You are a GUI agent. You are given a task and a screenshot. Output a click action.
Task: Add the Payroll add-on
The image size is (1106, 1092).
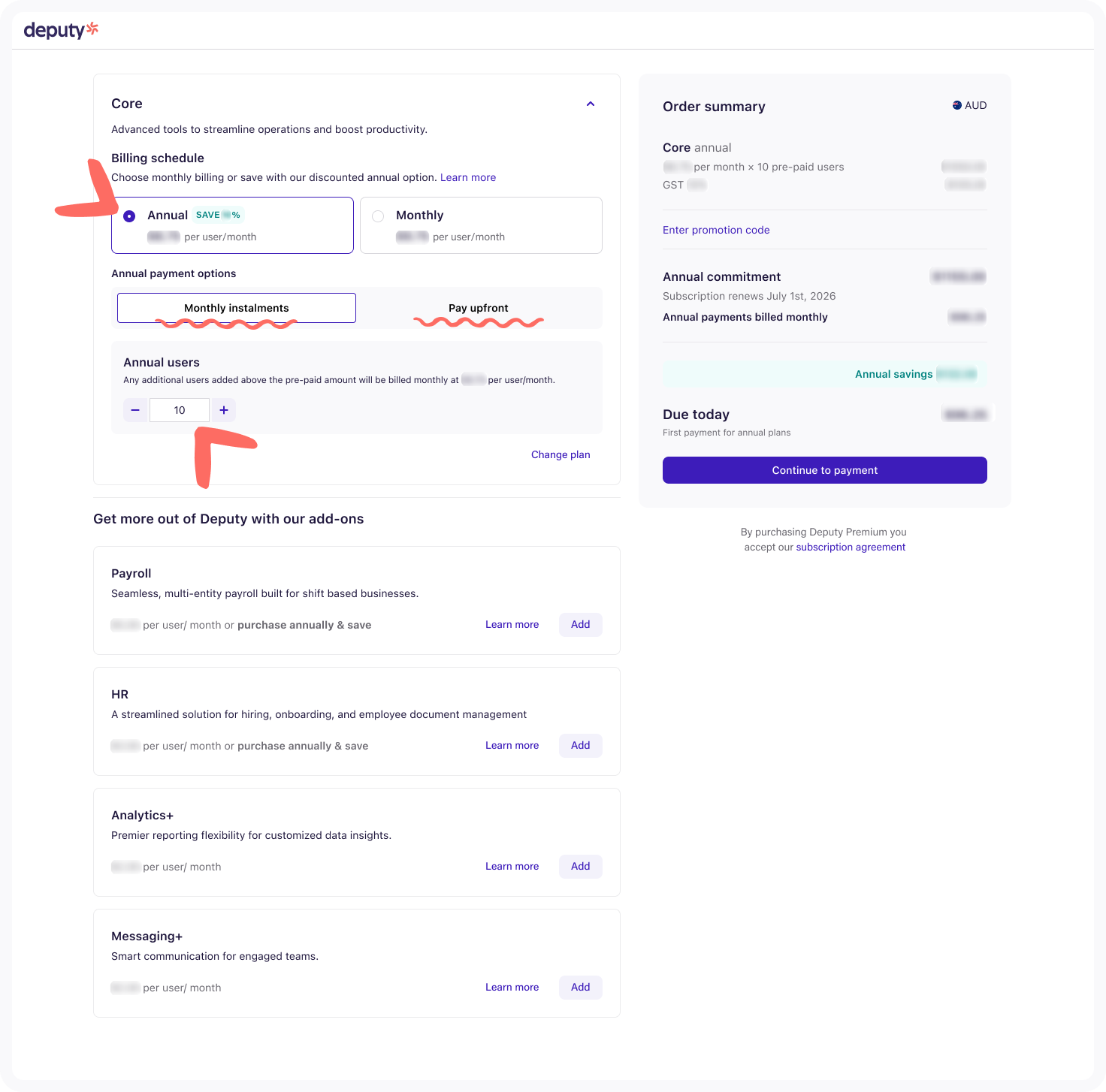point(580,624)
